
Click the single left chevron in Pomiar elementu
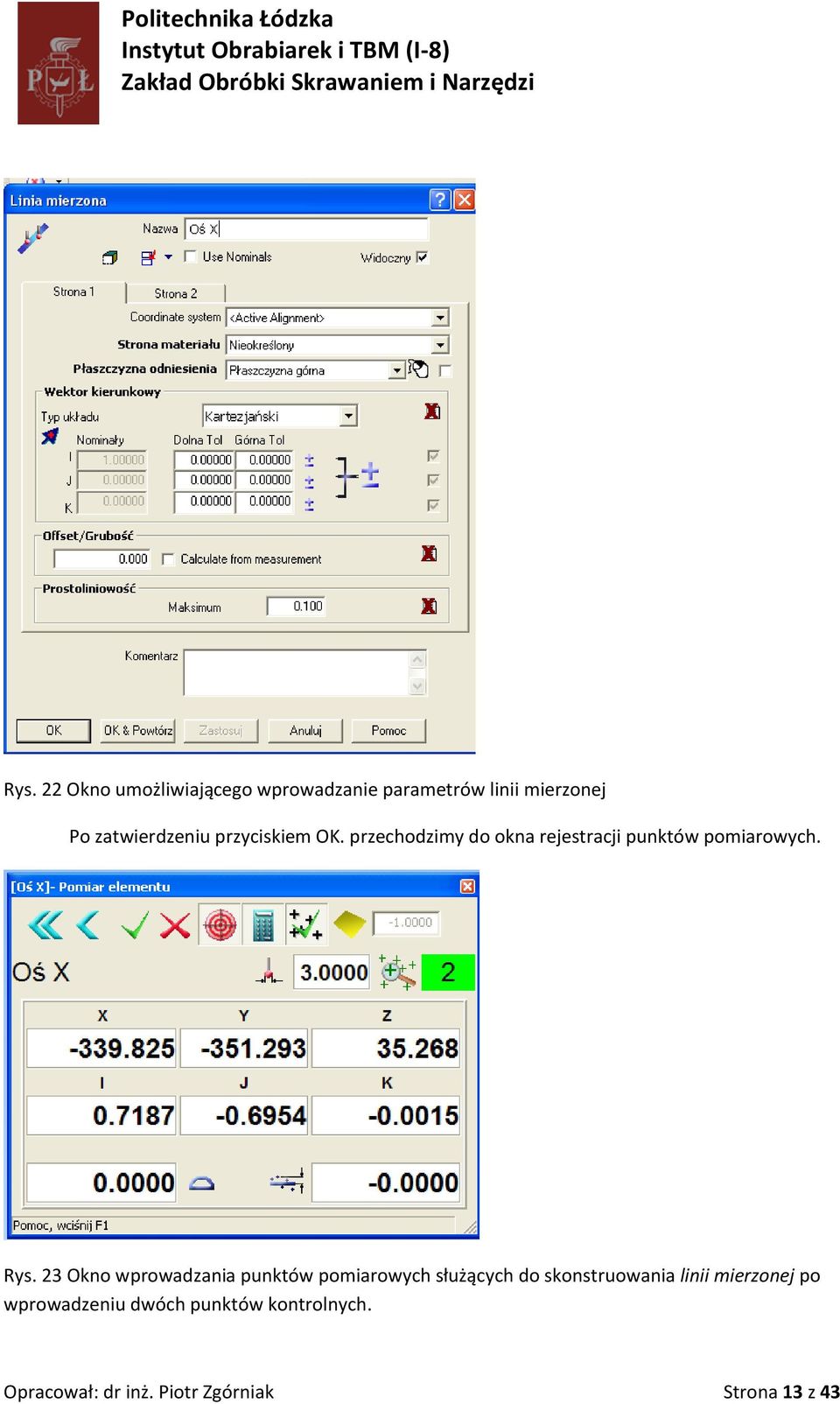87,924
